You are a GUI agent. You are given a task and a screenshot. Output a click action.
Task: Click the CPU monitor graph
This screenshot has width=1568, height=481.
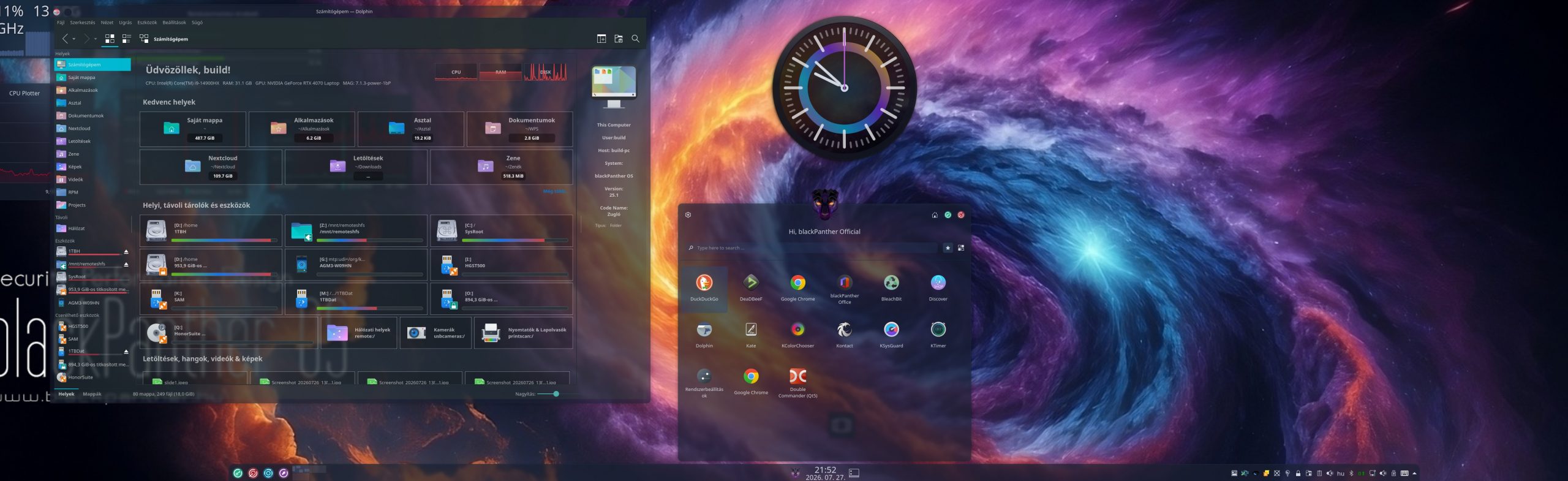[456, 72]
